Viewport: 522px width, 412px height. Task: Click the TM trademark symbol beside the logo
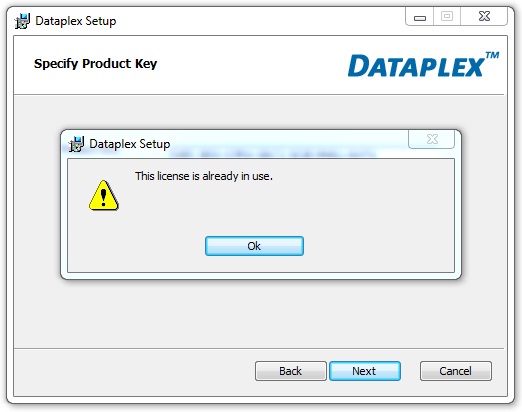(x=492, y=55)
